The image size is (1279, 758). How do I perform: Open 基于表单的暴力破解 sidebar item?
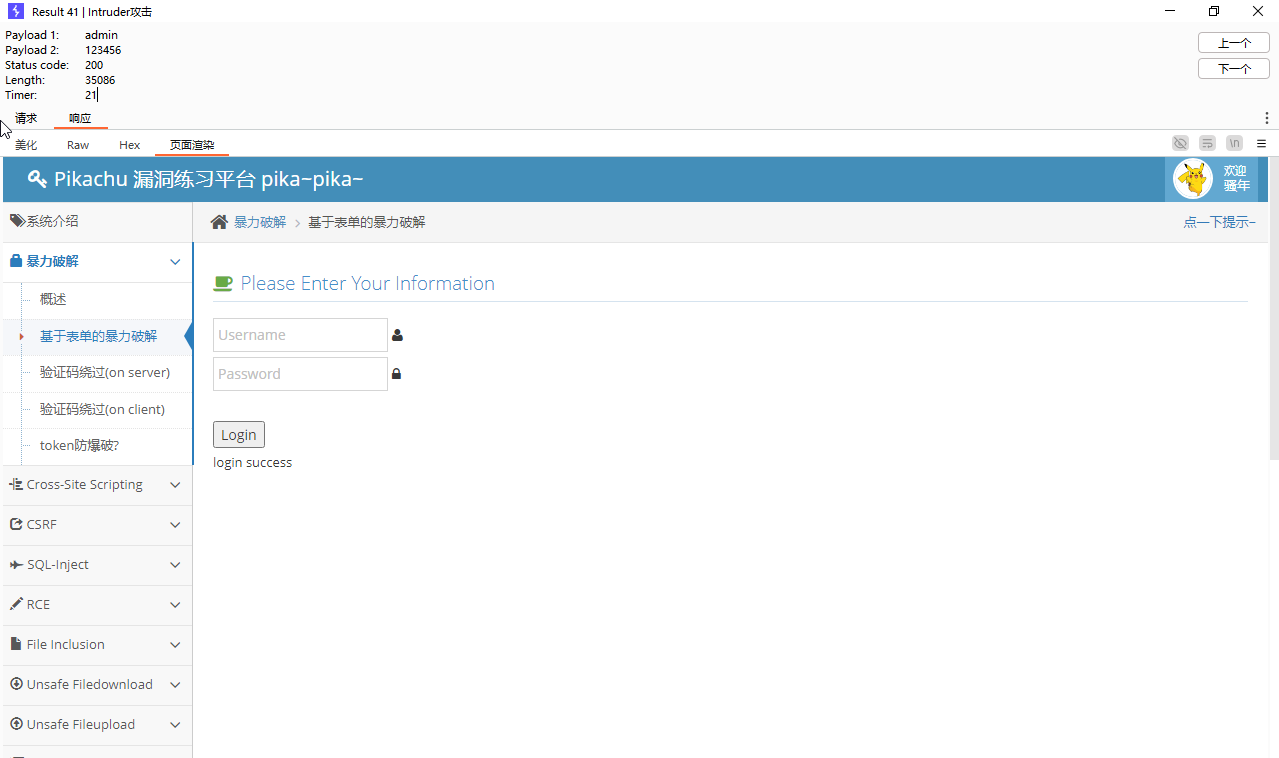click(98, 336)
